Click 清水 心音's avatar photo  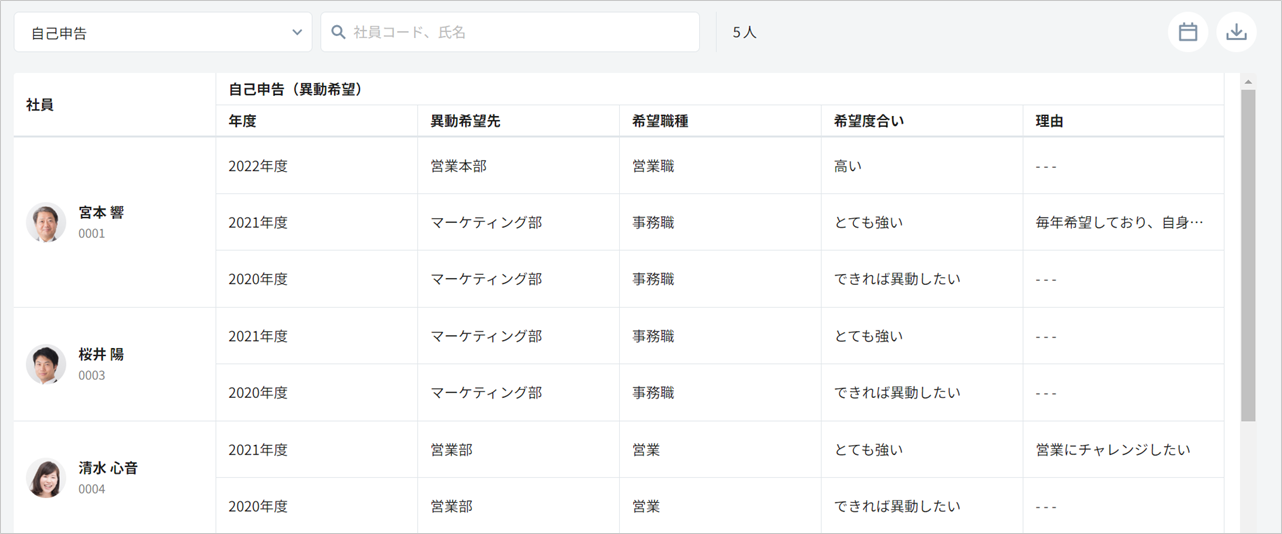tap(46, 478)
